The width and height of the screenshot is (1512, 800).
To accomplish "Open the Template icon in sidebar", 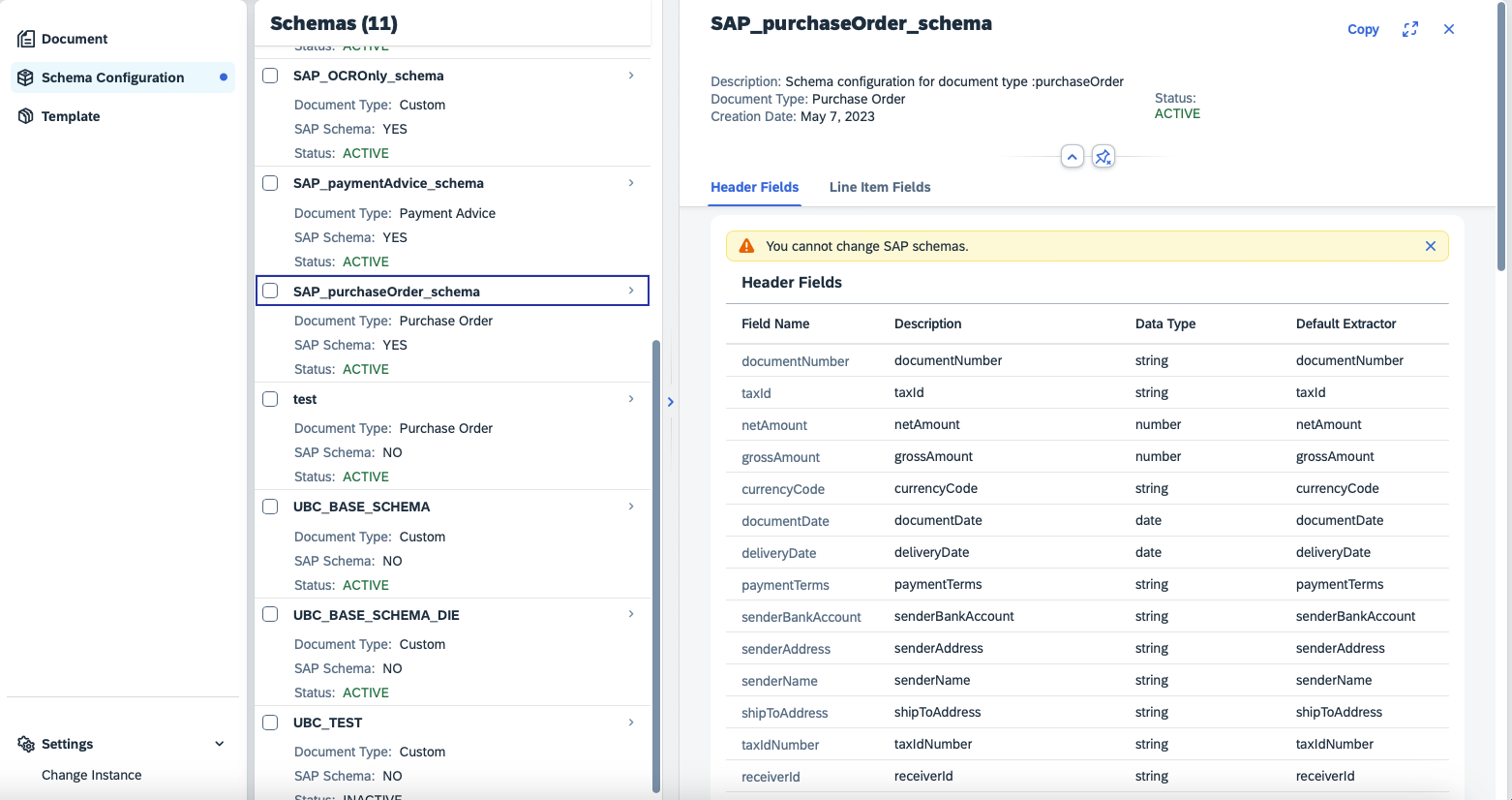I will 26,116.
